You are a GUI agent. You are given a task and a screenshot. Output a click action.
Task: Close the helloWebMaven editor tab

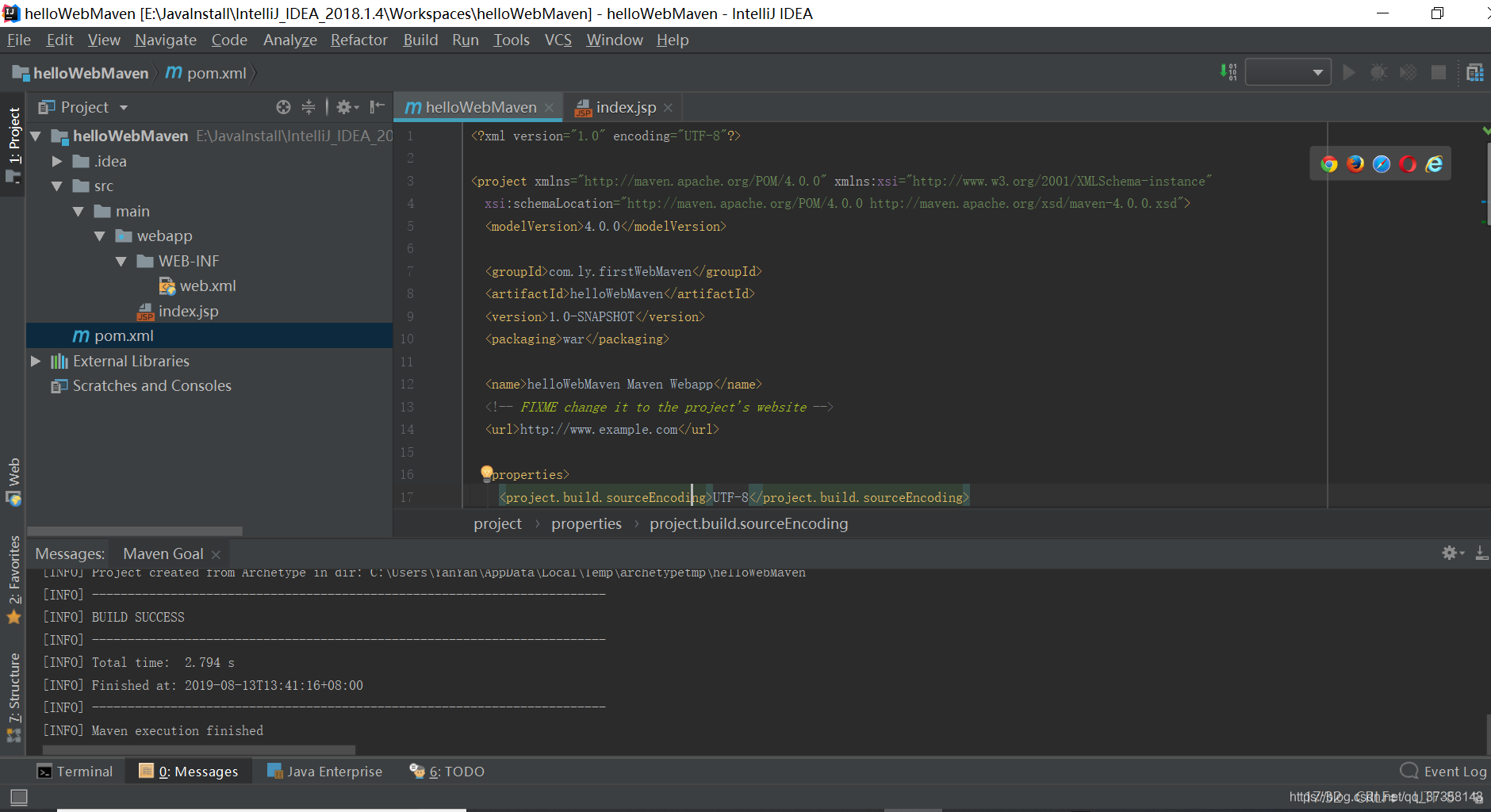tap(549, 108)
